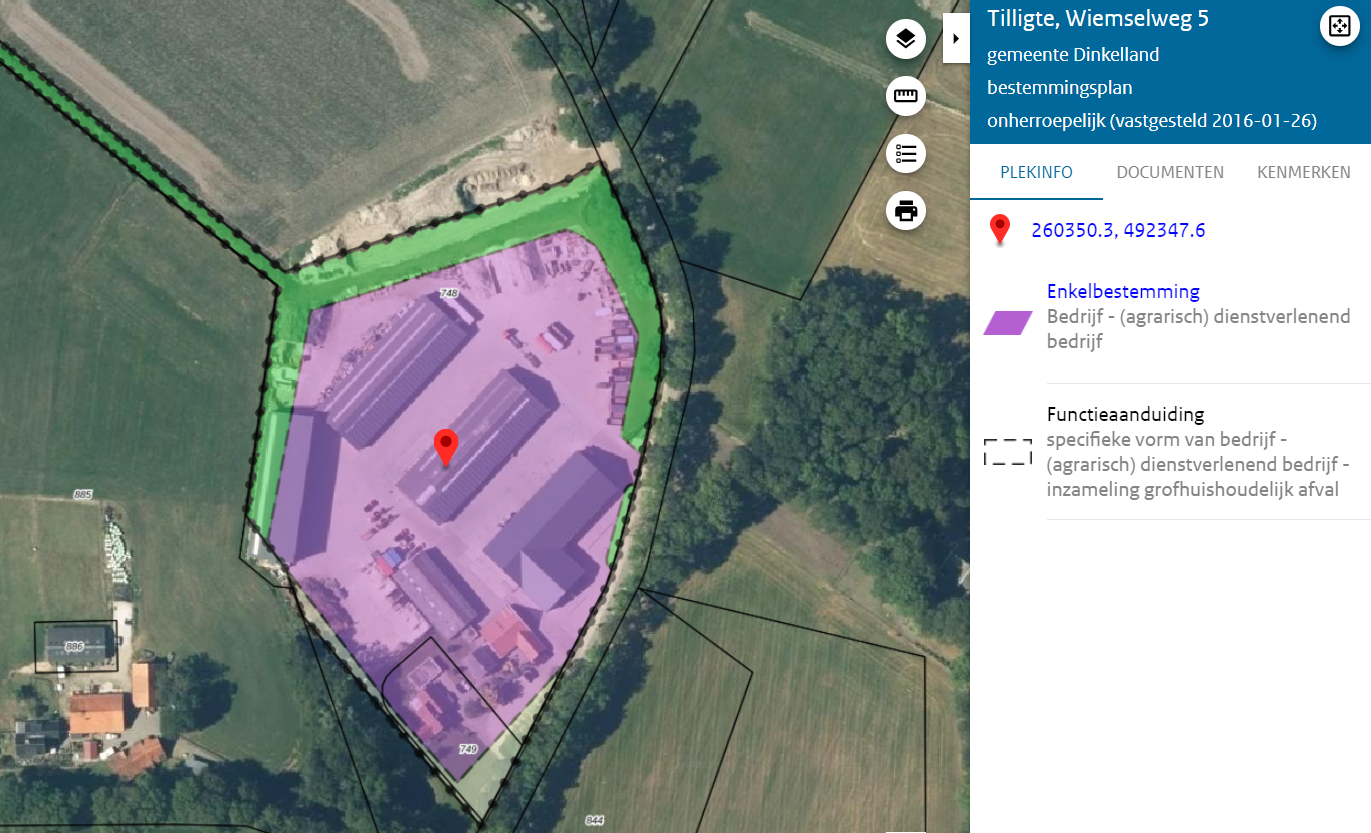Viewport: 1371px width, 833px height.
Task: Click the Tilligte, Wiemselweg 5 title
Action: 1097,19
